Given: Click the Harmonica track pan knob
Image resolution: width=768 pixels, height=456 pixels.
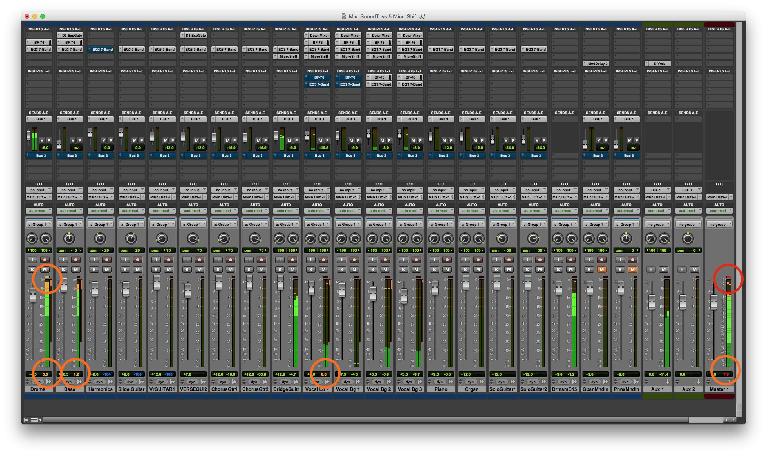Looking at the screenshot, I should [x=100, y=239].
